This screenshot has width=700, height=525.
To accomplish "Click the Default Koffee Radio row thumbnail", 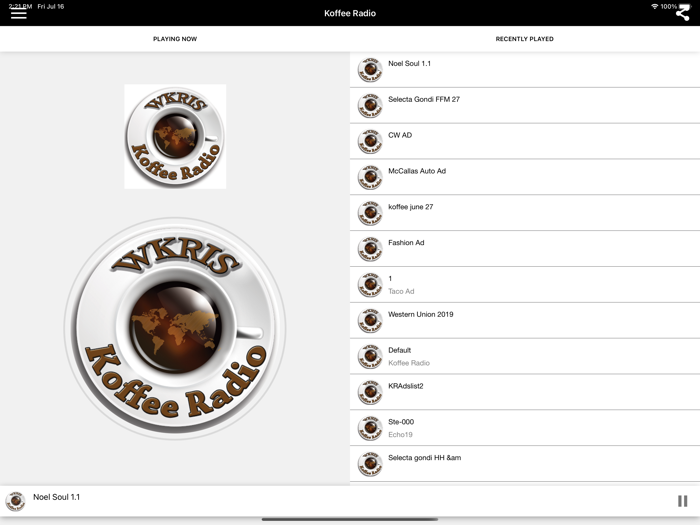I will click(x=370, y=356).
